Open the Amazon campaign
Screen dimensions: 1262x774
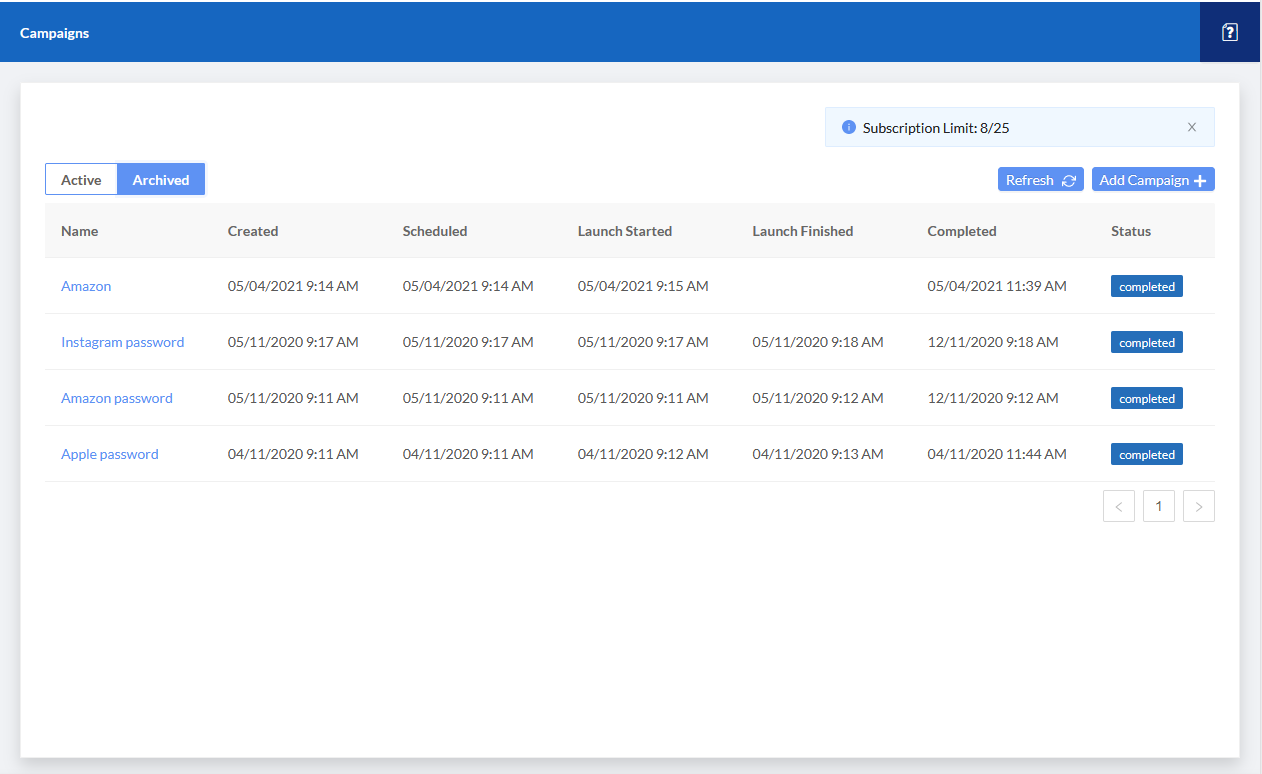[86, 286]
